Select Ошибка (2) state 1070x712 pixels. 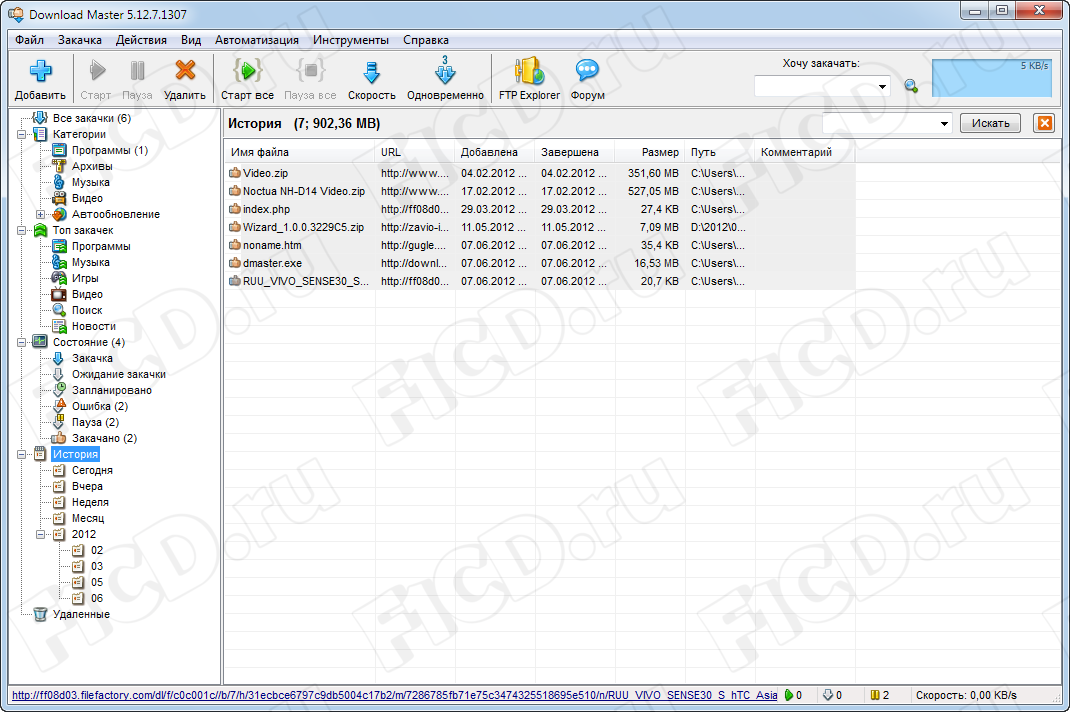(100, 406)
